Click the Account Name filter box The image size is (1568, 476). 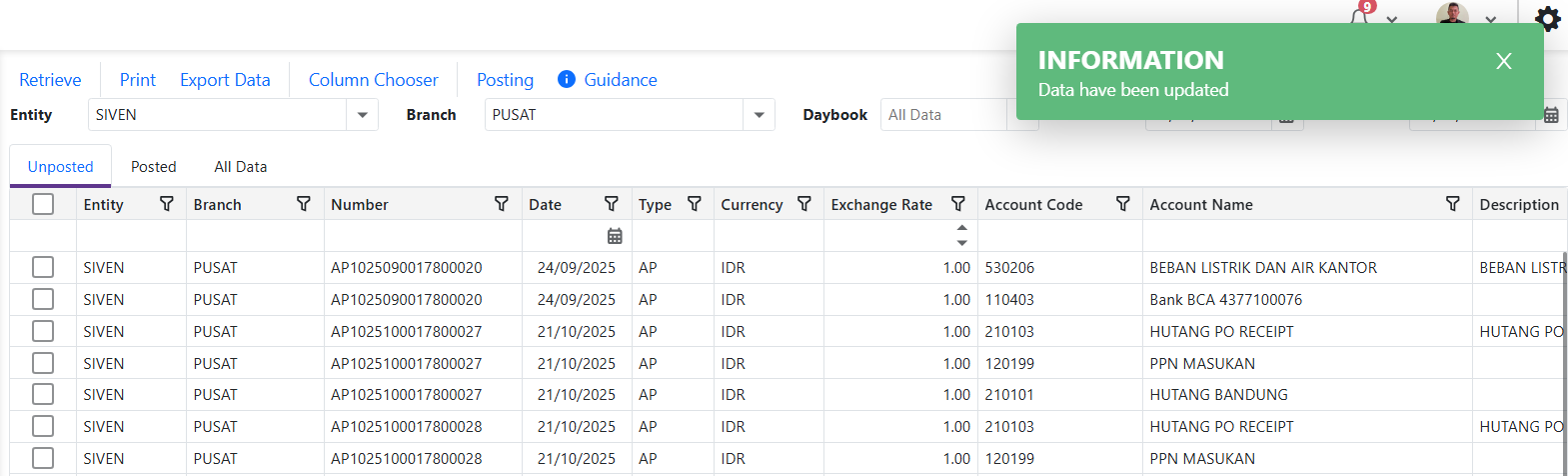(x=1307, y=236)
